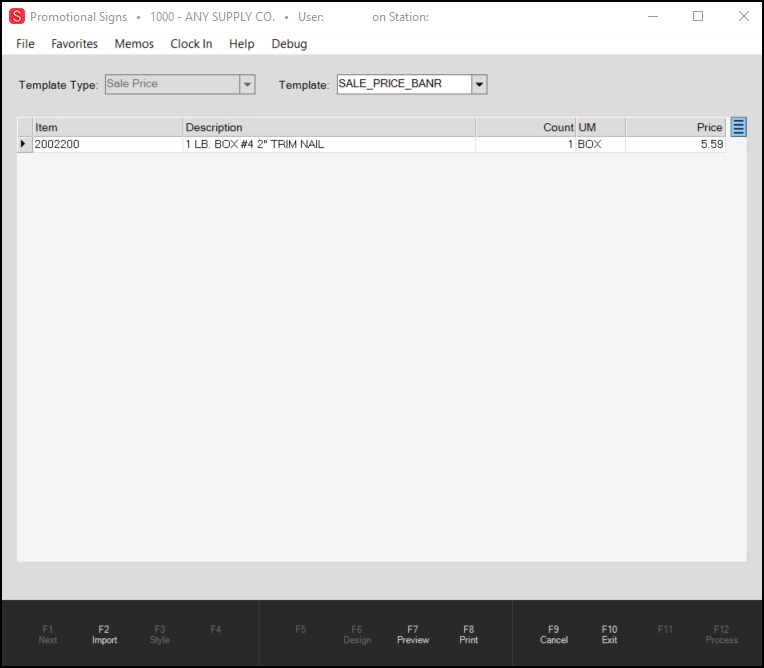Viewport: 764px width, 668px height.
Task: Select the 5.59 price cell
Action: [675, 145]
